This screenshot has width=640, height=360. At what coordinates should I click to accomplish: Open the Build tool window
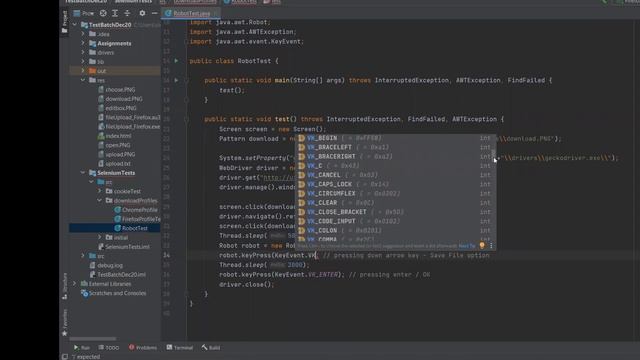pyautogui.click(x=211, y=348)
